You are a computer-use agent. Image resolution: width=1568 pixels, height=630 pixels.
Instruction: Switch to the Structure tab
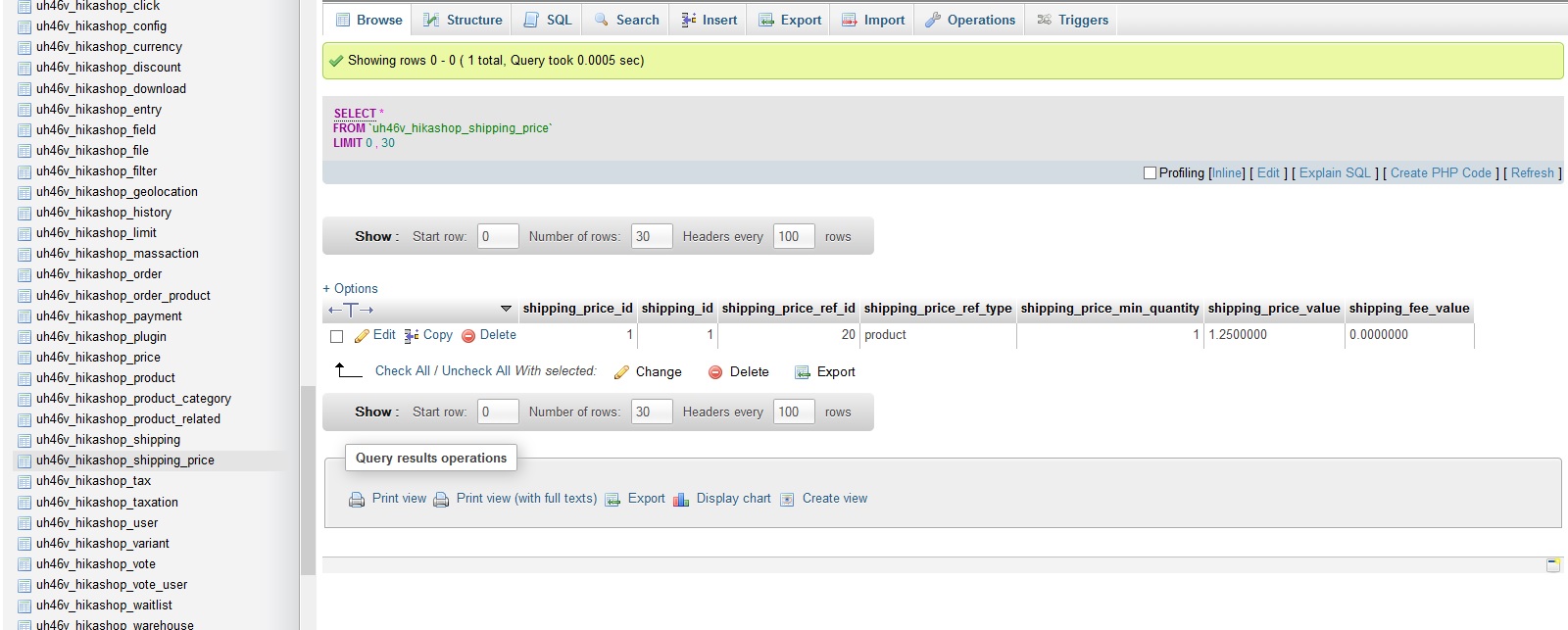click(x=463, y=20)
